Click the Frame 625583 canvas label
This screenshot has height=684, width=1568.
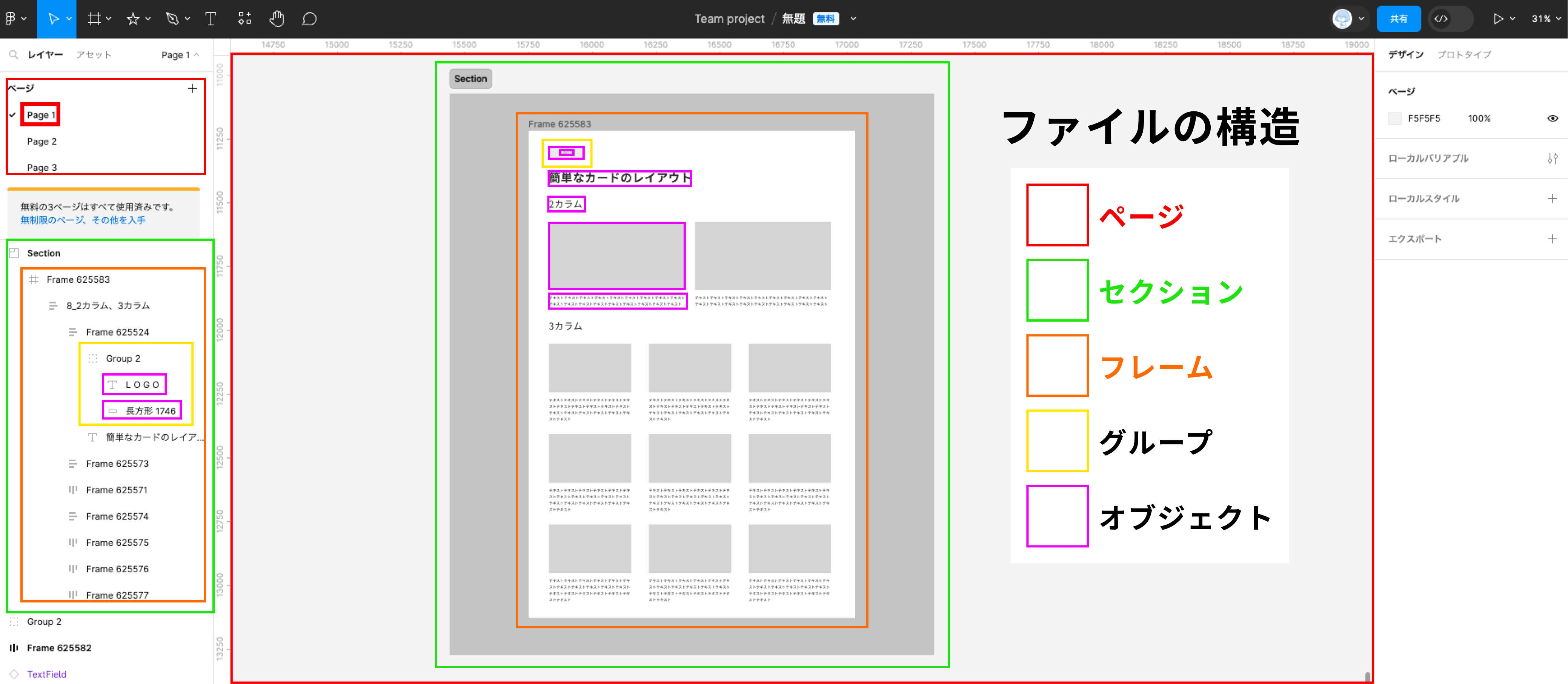tap(560, 124)
